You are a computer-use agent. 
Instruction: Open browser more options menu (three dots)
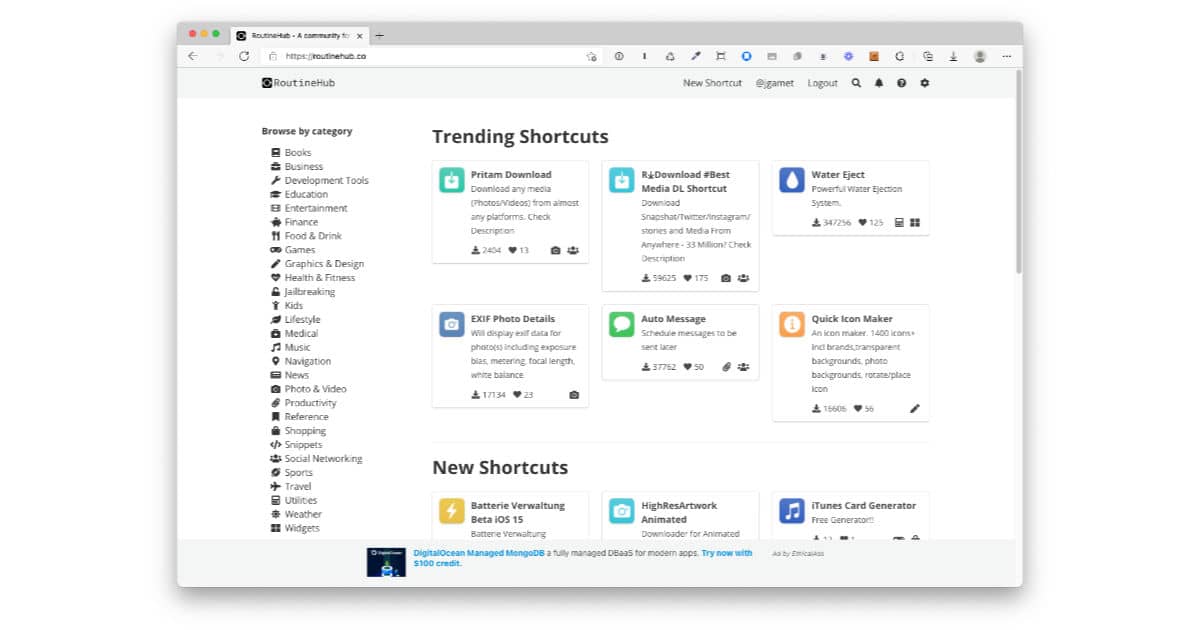pos(1006,56)
